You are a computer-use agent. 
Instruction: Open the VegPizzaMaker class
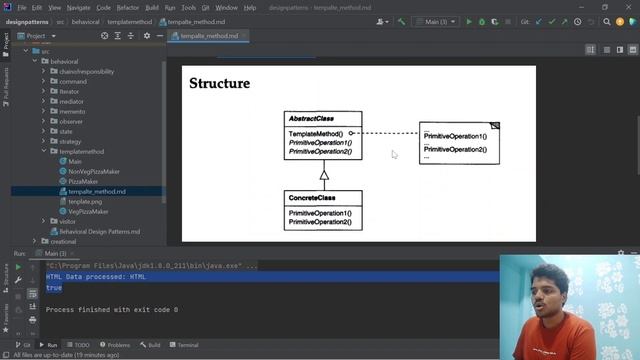click(88, 211)
